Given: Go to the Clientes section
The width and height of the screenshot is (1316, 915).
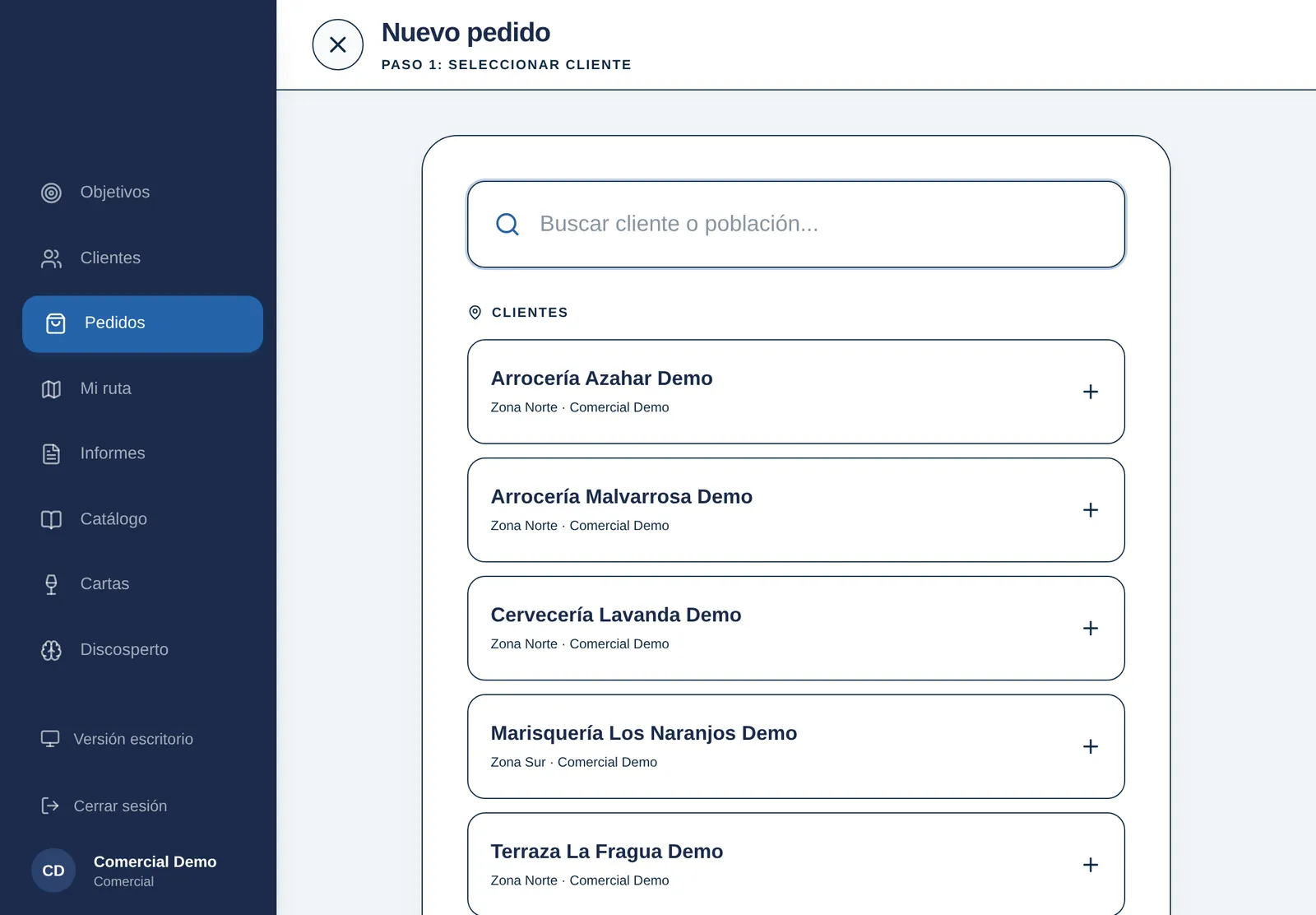Looking at the screenshot, I should [142, 258].
